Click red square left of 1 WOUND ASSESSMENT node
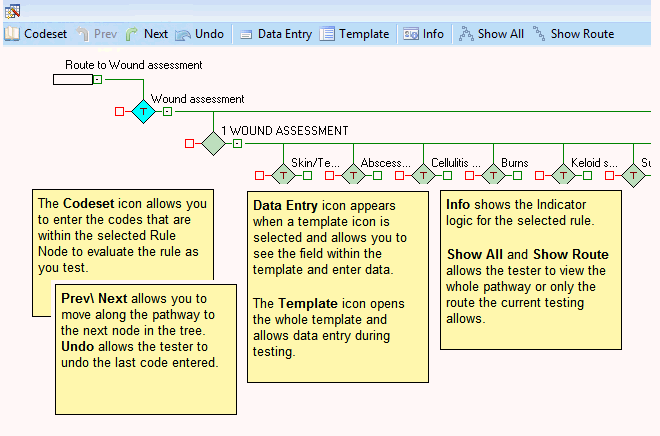 [189, 143]
